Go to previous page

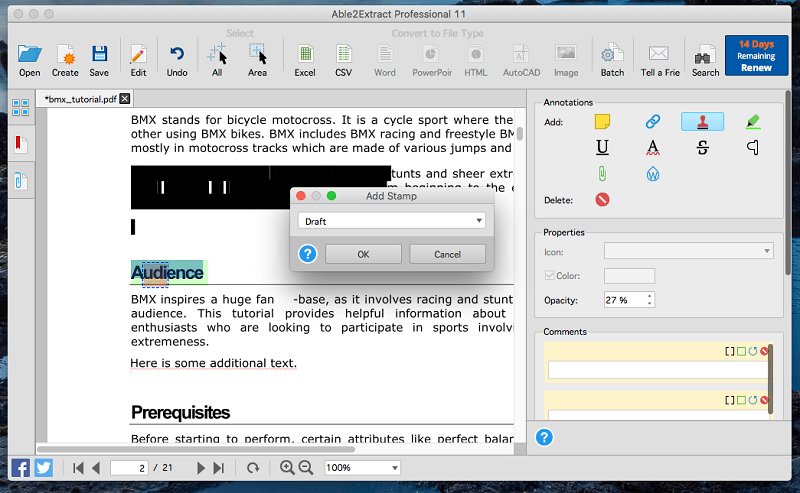point(95,467)
